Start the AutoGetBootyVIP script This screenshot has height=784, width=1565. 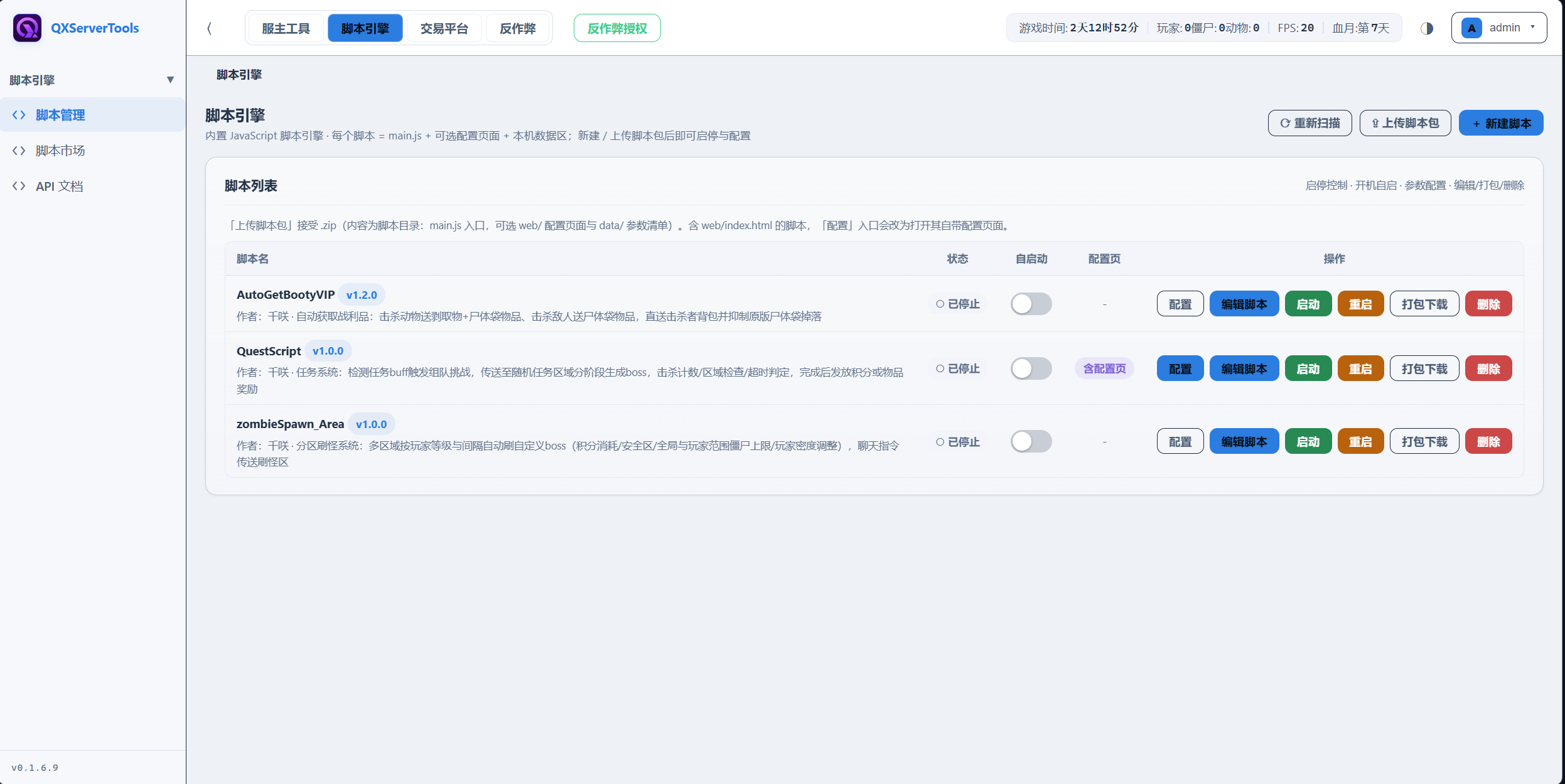tap(1308, 304)
